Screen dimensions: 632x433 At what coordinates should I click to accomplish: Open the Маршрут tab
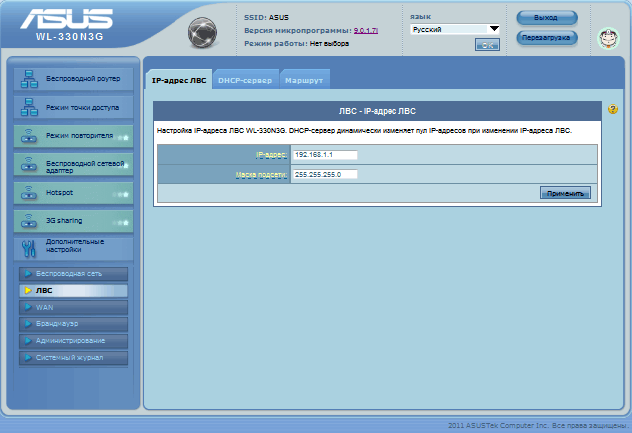point(303,79)
